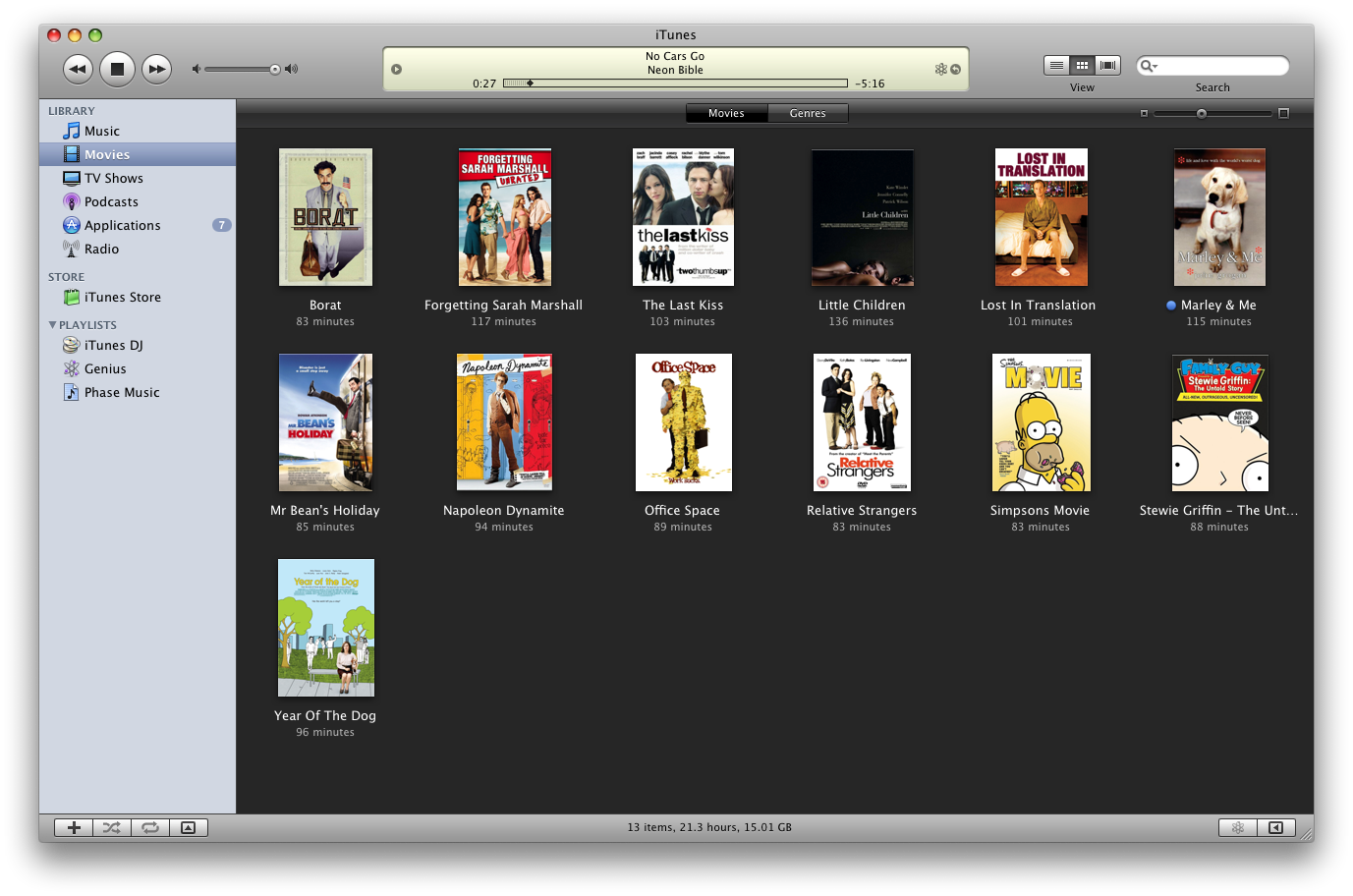Adjust the volume slider knob

click(275, 69)
